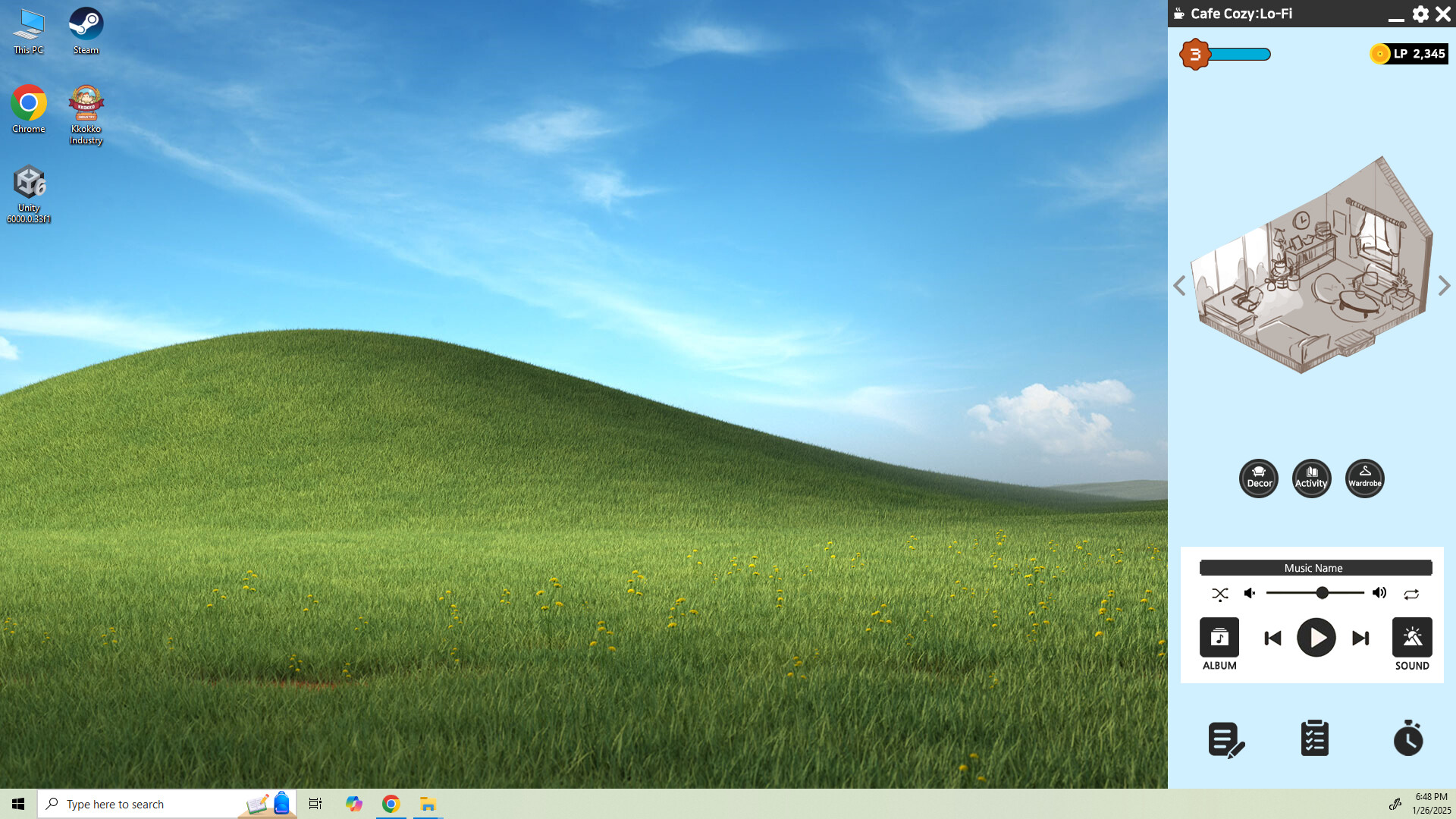Show the previous room with left arrow

[x=1179, y=286]
